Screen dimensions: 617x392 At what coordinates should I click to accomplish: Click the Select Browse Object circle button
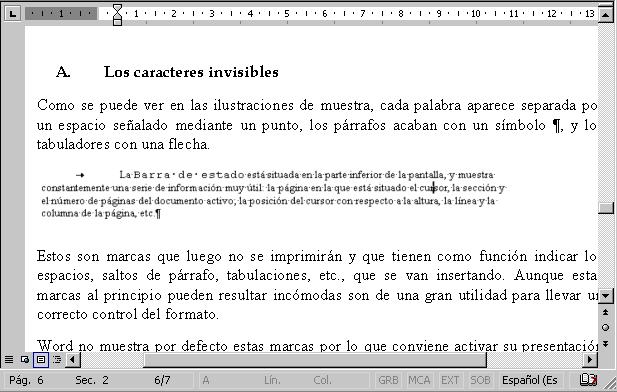point(606,327)
